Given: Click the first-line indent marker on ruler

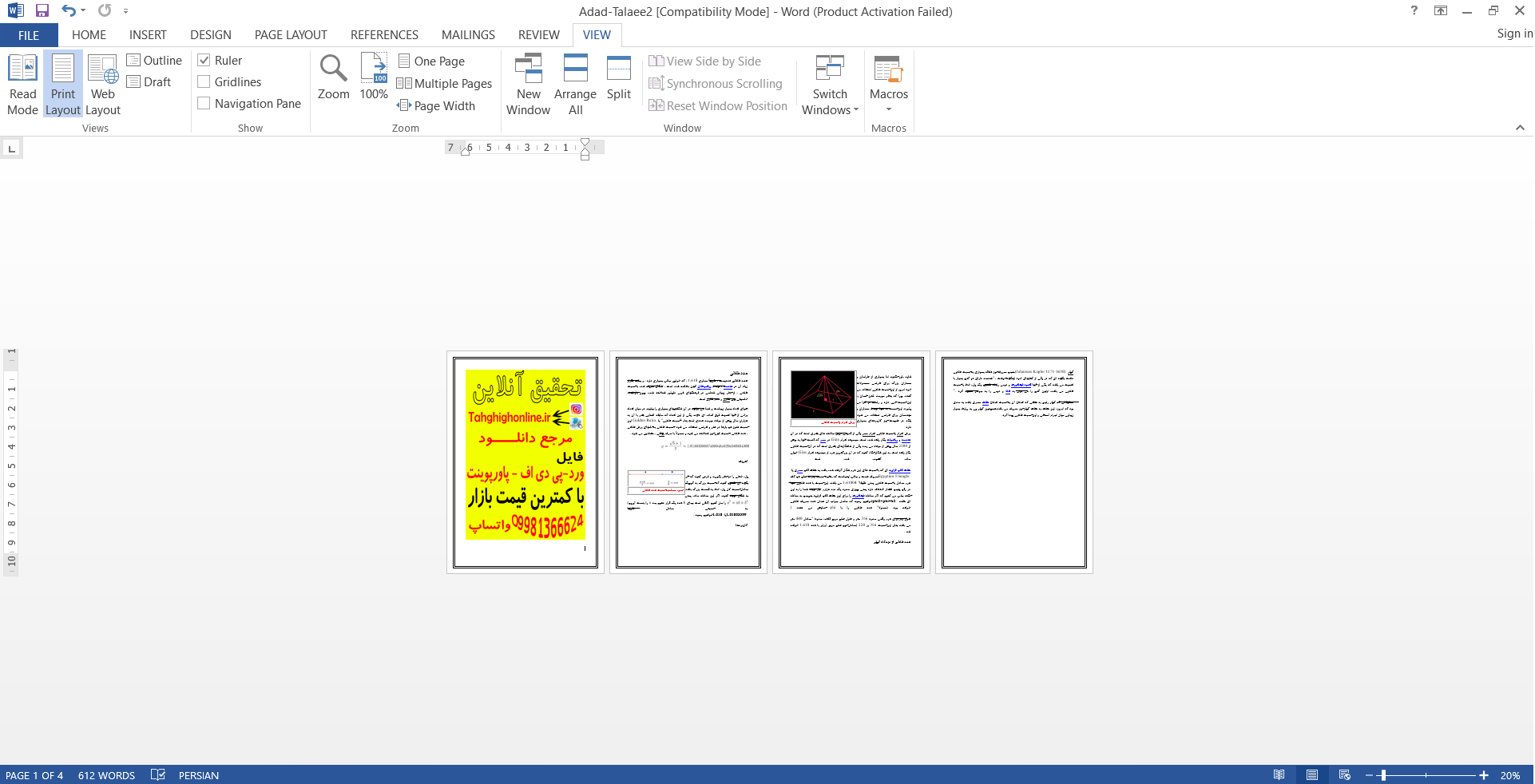Looking at the screenshot, I should (585, 142).
